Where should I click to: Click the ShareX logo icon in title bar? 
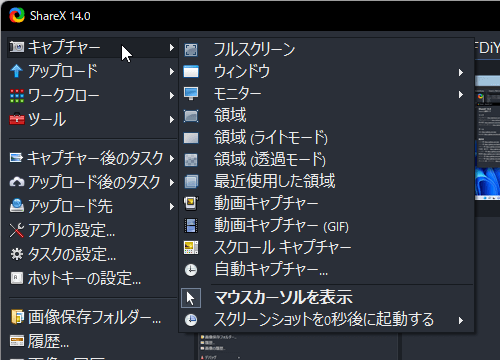coord(17,15)
